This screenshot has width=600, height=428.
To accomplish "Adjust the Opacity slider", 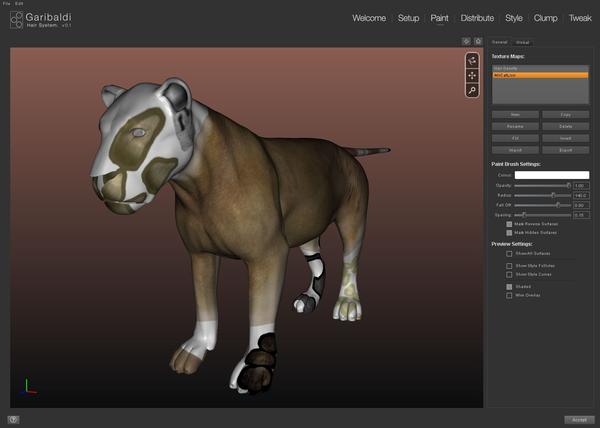I will point(542,186).
